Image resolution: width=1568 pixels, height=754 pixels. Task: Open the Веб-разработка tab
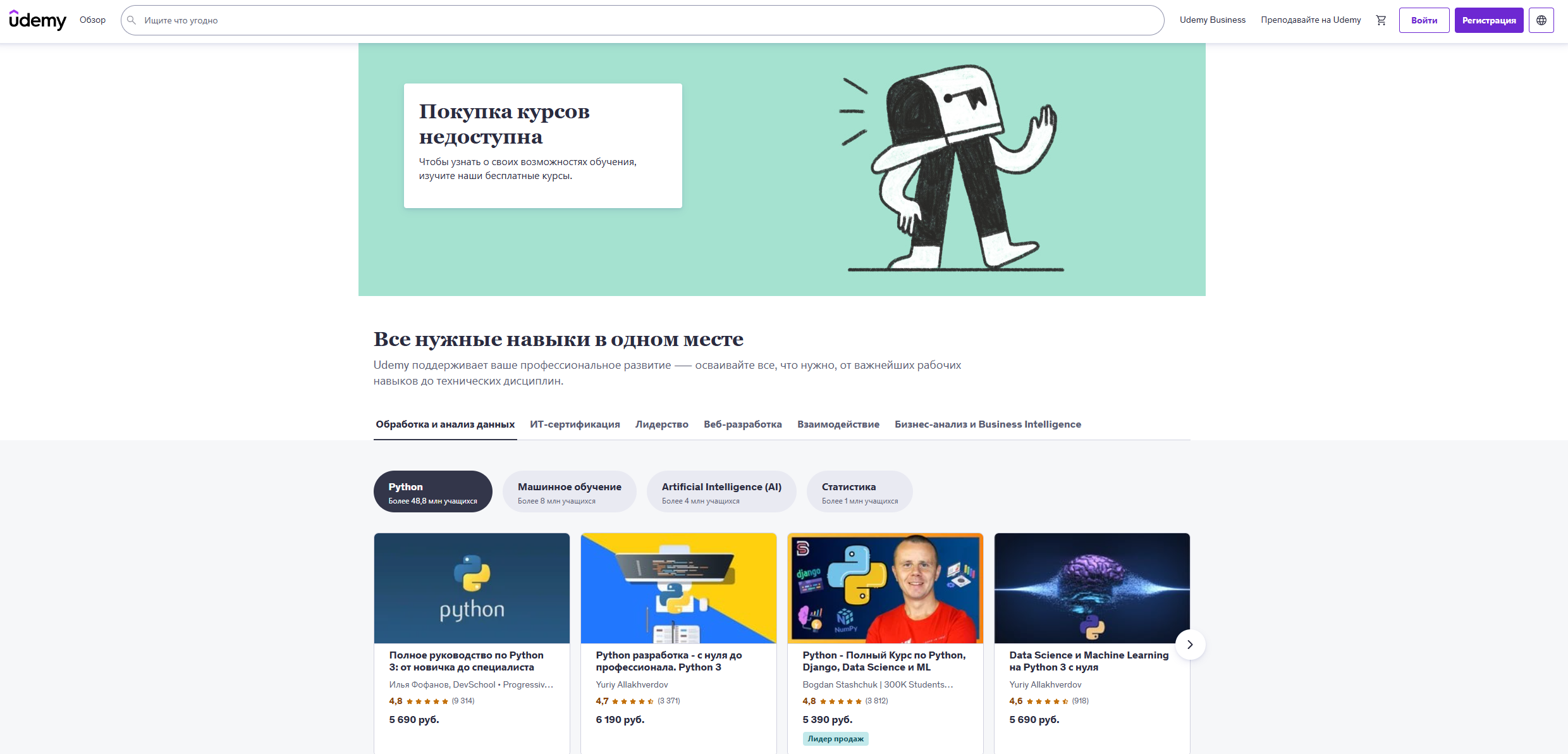tap(743, 424)
